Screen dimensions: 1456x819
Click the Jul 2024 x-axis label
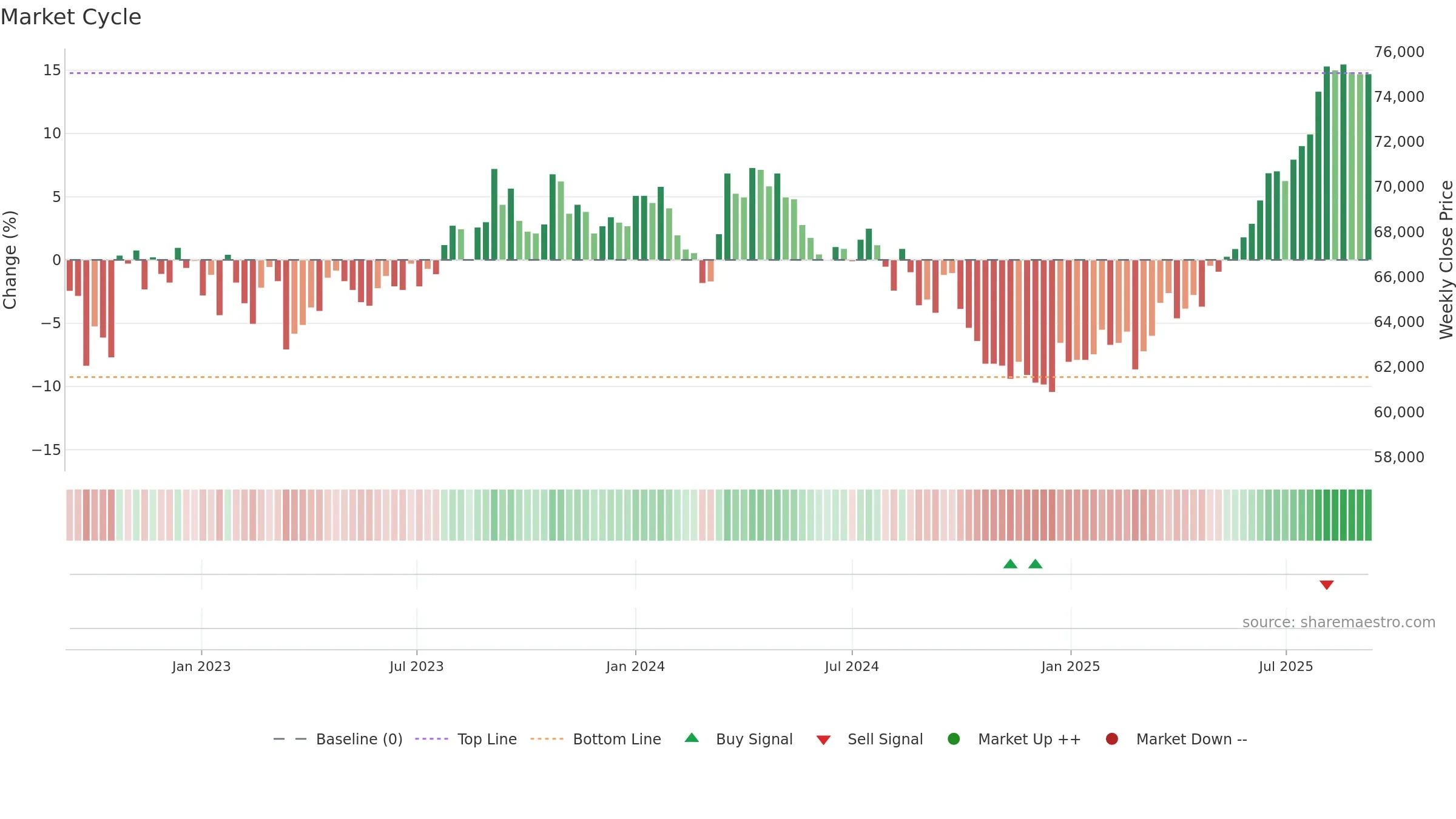(852, 666)
